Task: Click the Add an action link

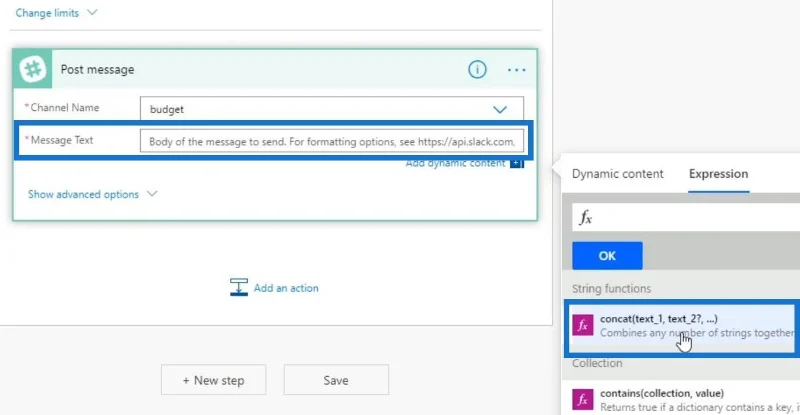Action: pos(286,288)
